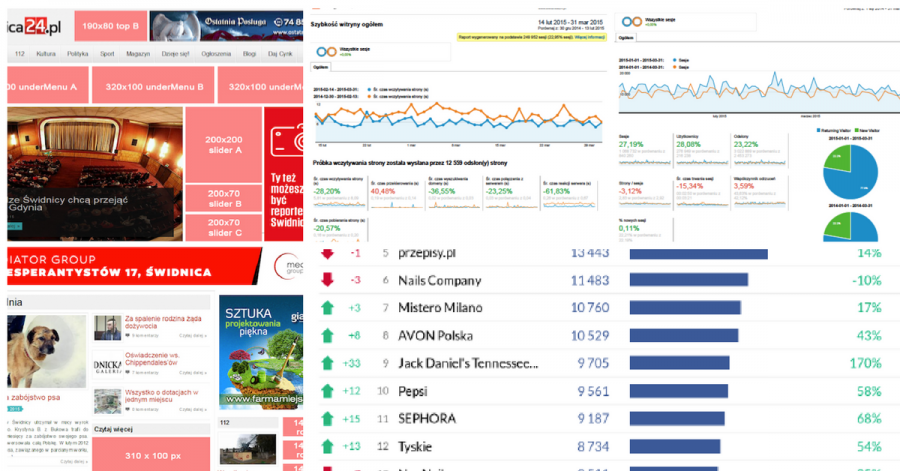Click the med group circular logo

288,266
